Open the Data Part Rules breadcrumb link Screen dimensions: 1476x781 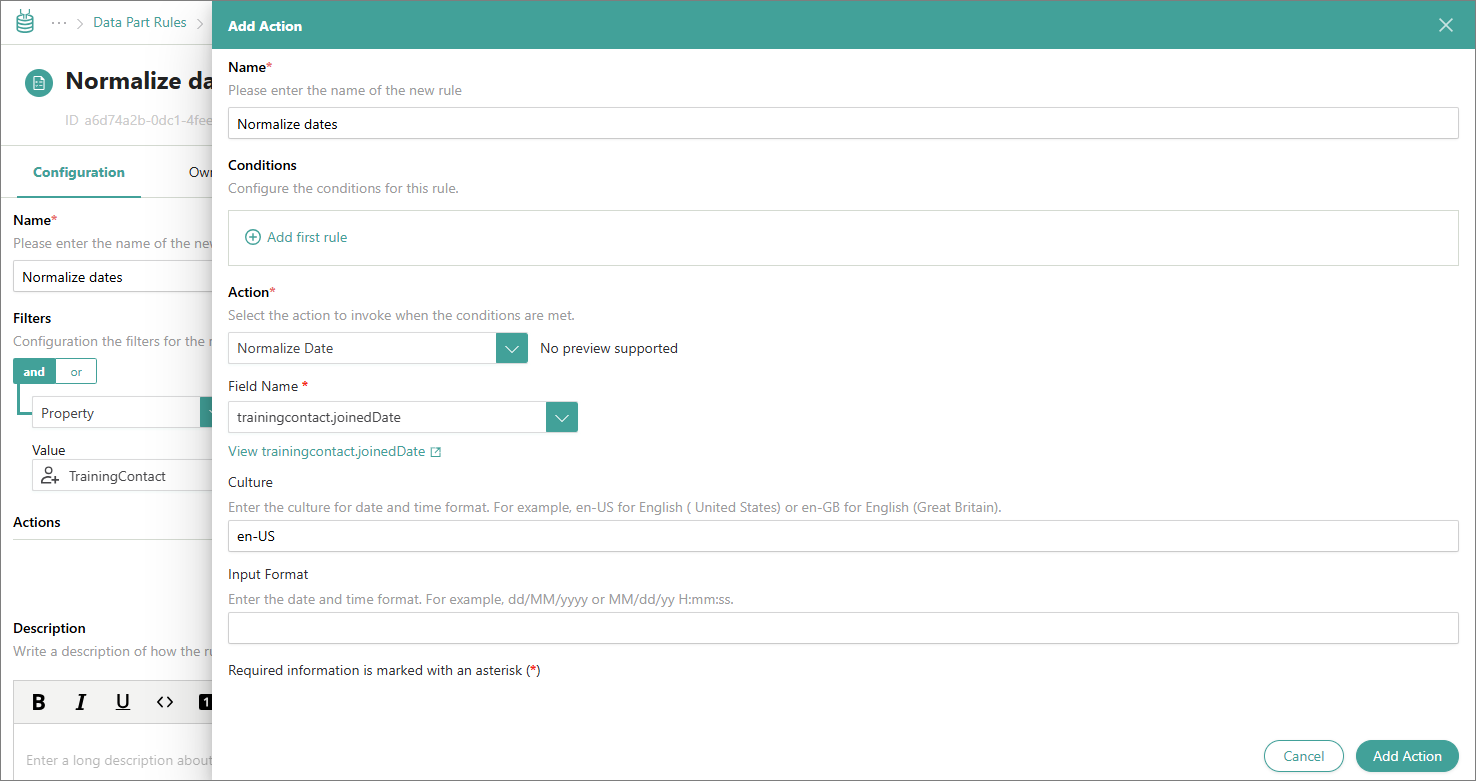(140, 22)
